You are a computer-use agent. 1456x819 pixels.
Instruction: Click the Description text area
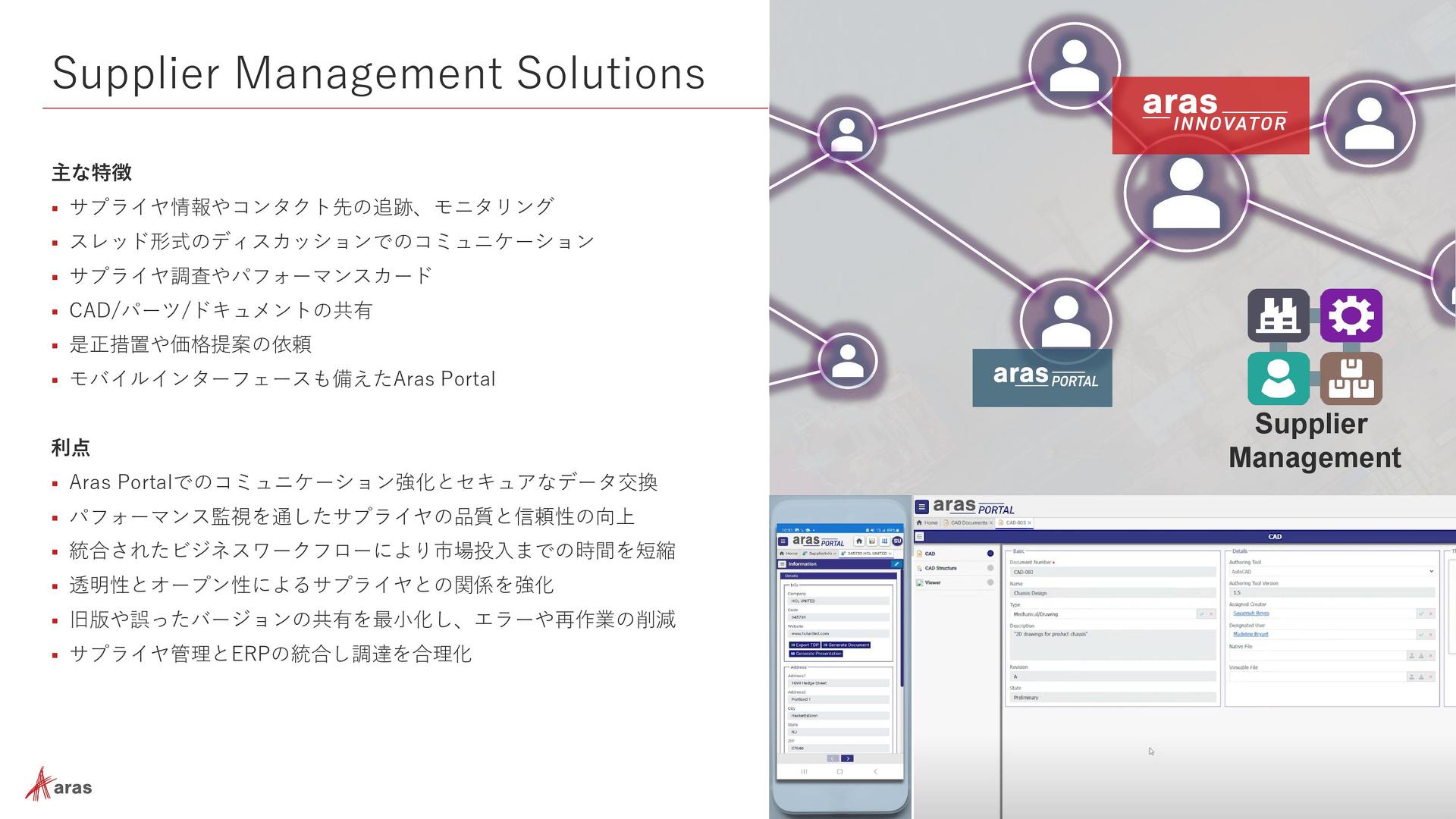click(x=1113, y=645)
